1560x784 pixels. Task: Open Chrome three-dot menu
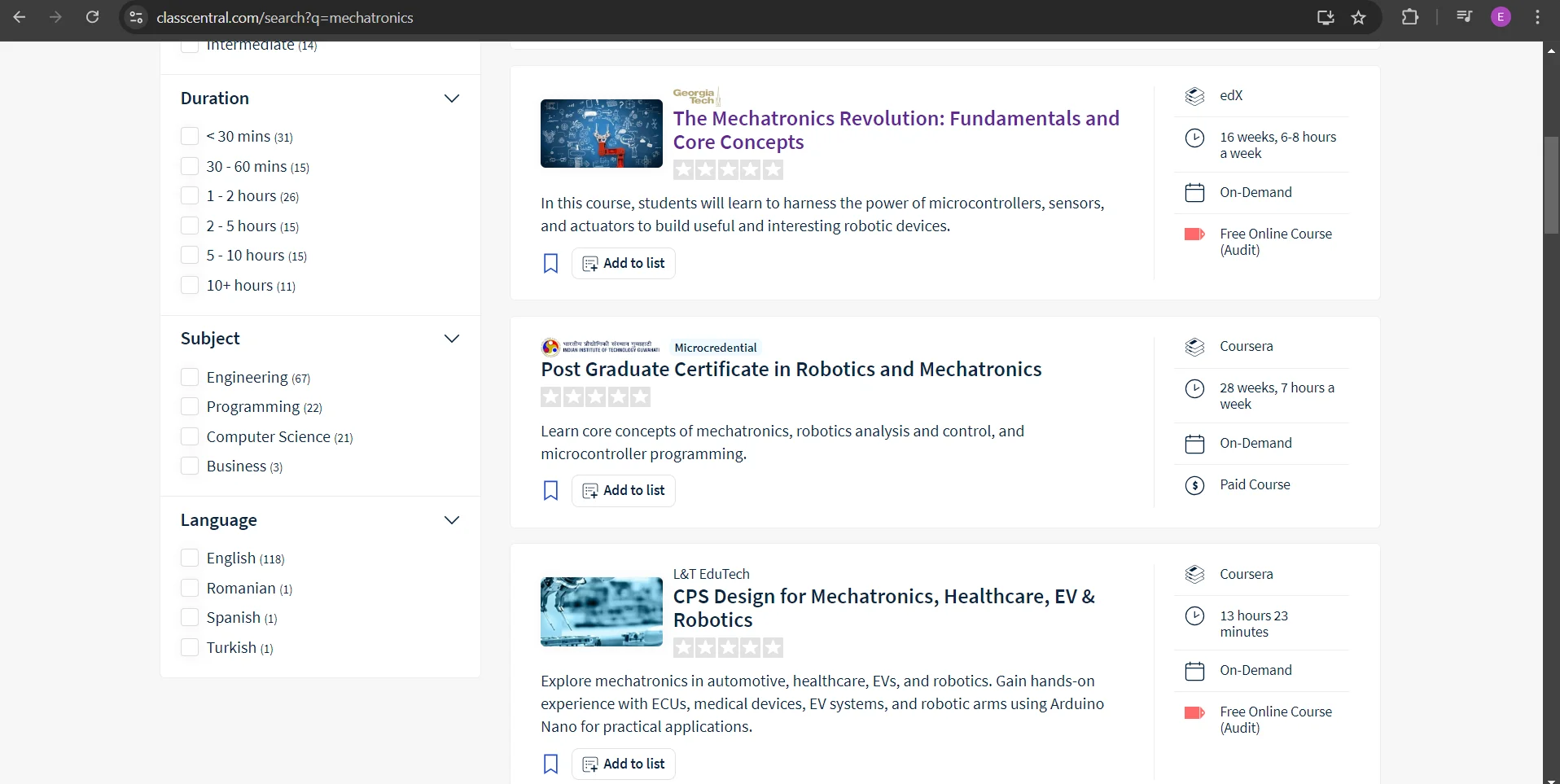[x=1537, y=17]
